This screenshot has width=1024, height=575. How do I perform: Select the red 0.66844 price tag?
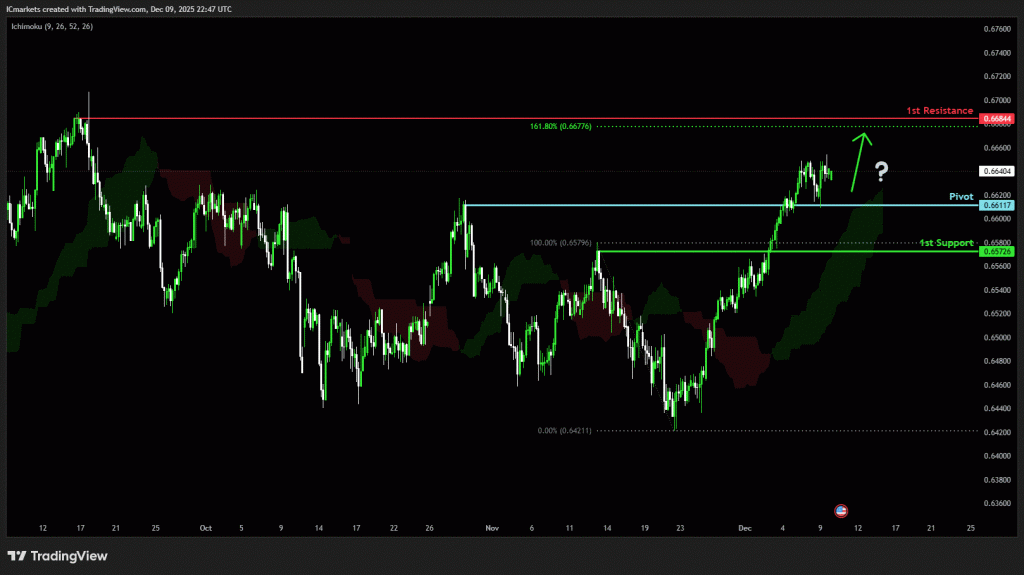click(x=997, y=119)
